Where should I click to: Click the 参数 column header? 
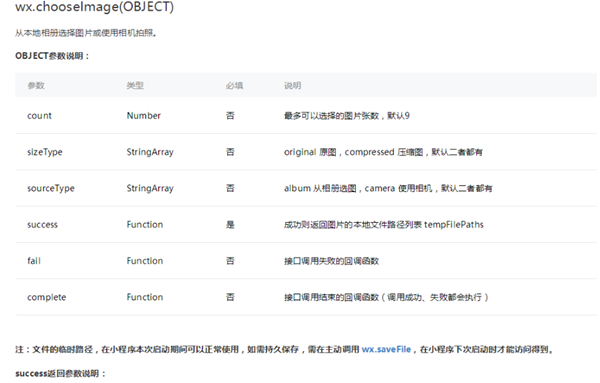tap(36, 85)
